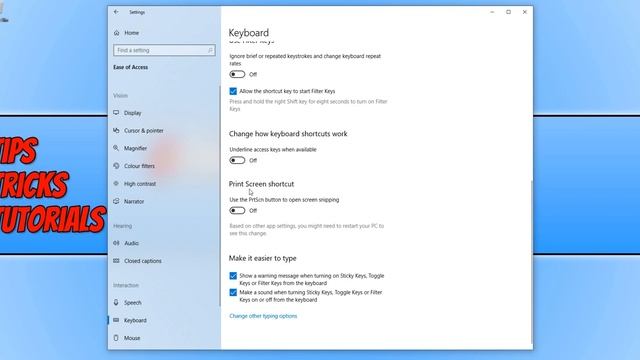Viewport: 640px width, 360px height.
Task: Click the sidebar vertical scrollbar
Action: (x=220, y=196)
